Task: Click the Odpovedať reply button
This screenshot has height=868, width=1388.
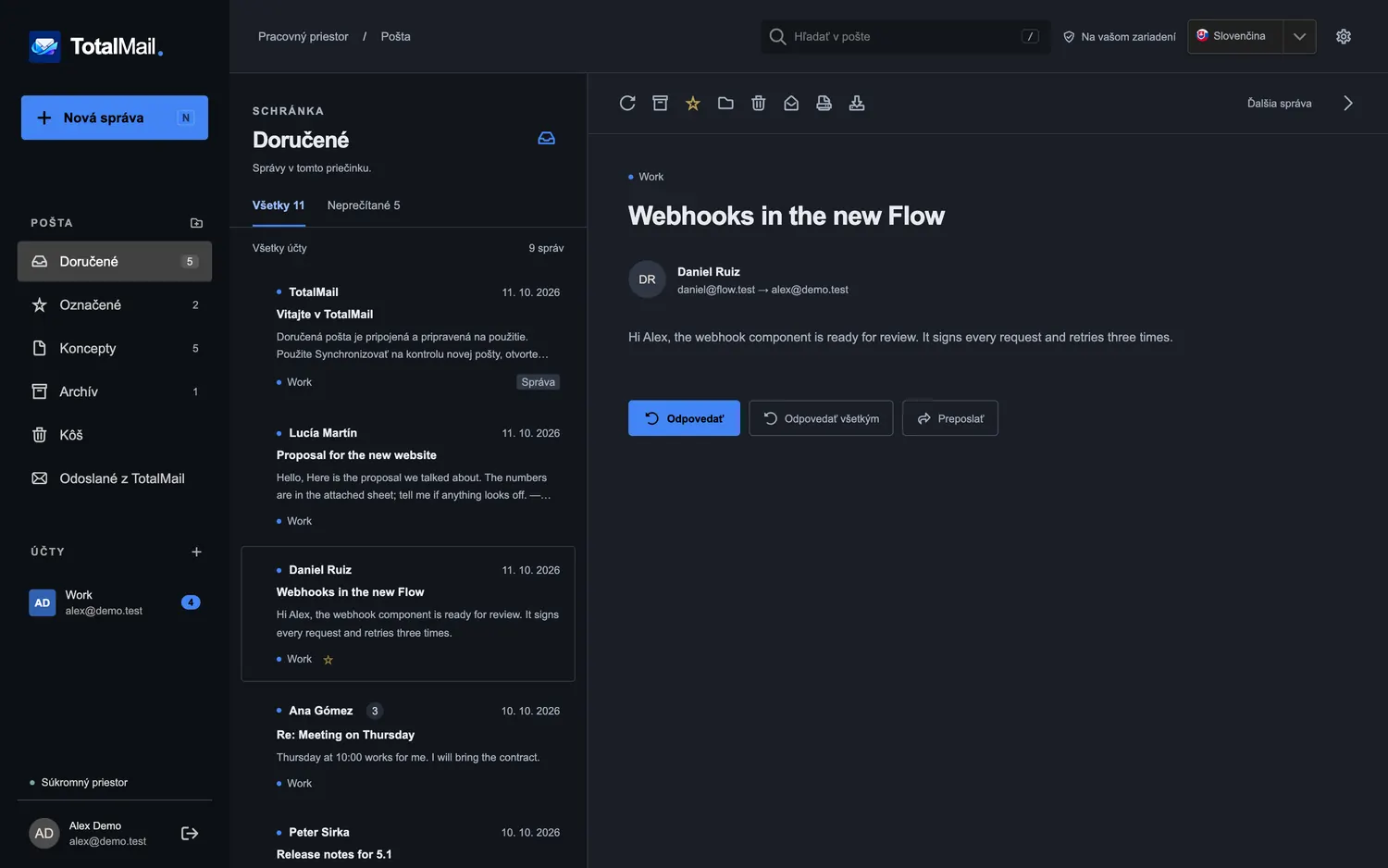Action: [x=684, y=418]
